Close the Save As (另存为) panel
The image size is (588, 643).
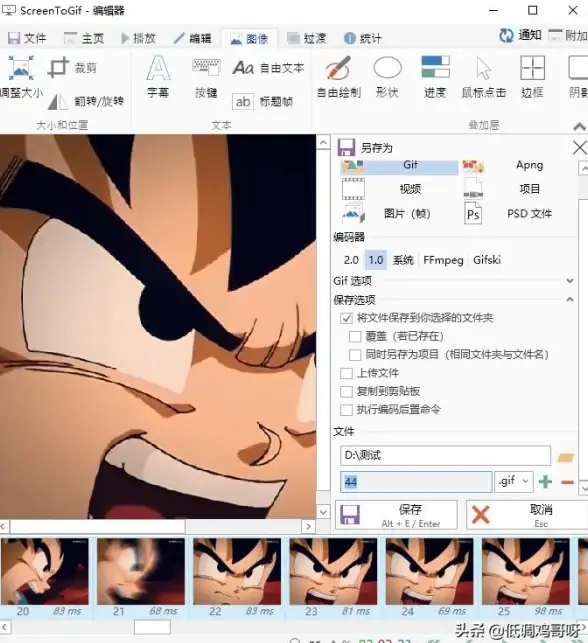(579, 148)
